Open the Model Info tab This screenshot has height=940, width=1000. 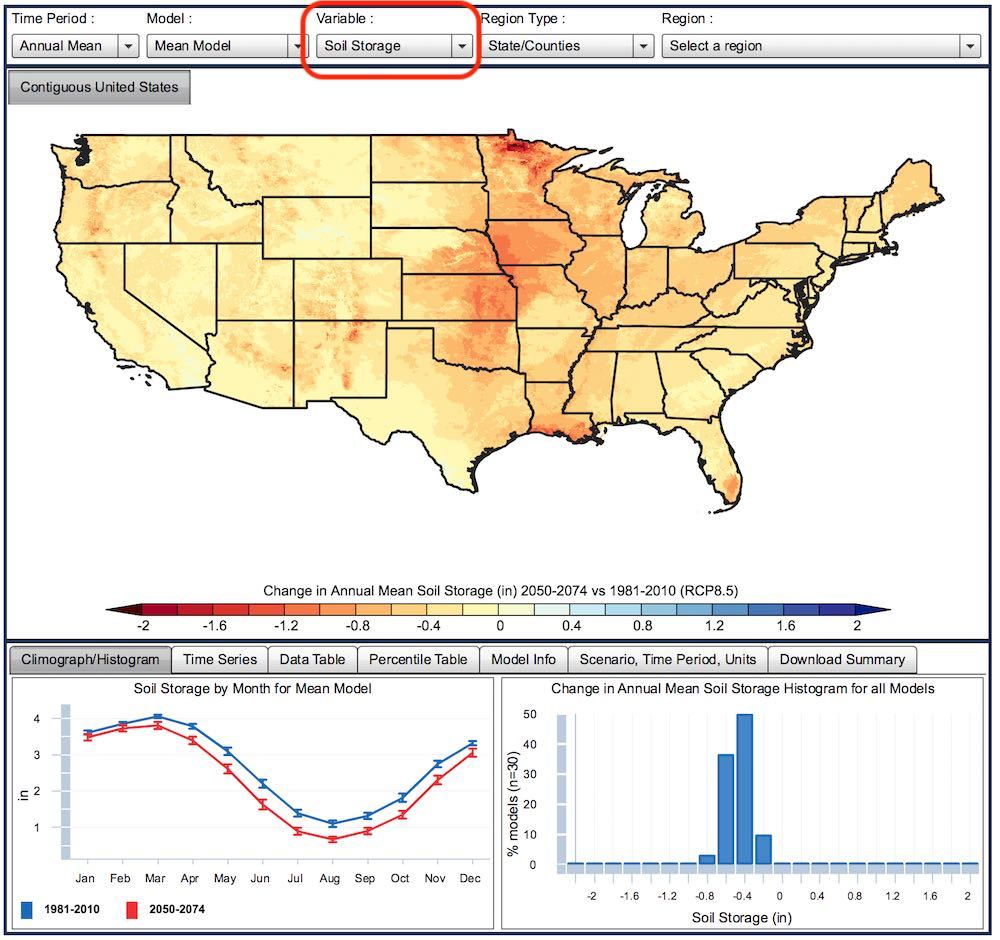coord(523,659)
